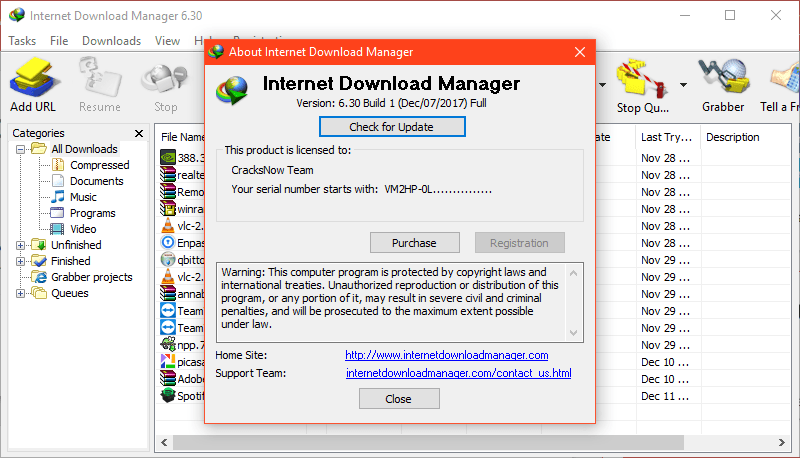Screen dimensions: 800x458
Task: Close the Categories panel
Action: pos(139,133)
